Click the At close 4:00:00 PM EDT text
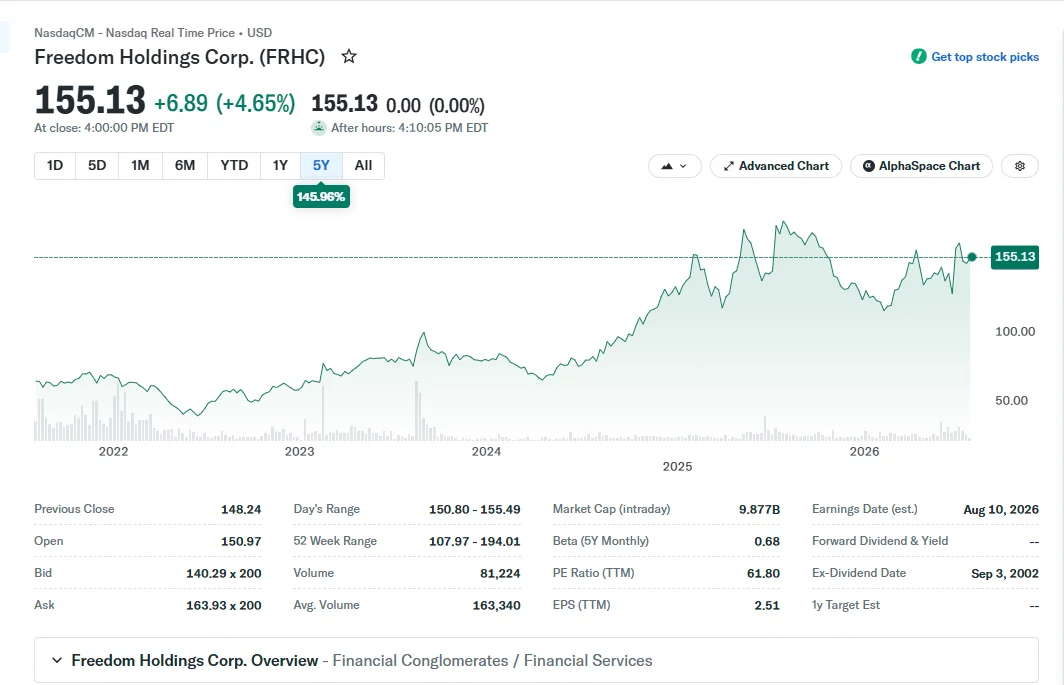The width and height of the screenshot is (1064, 685). pos(104,128)
